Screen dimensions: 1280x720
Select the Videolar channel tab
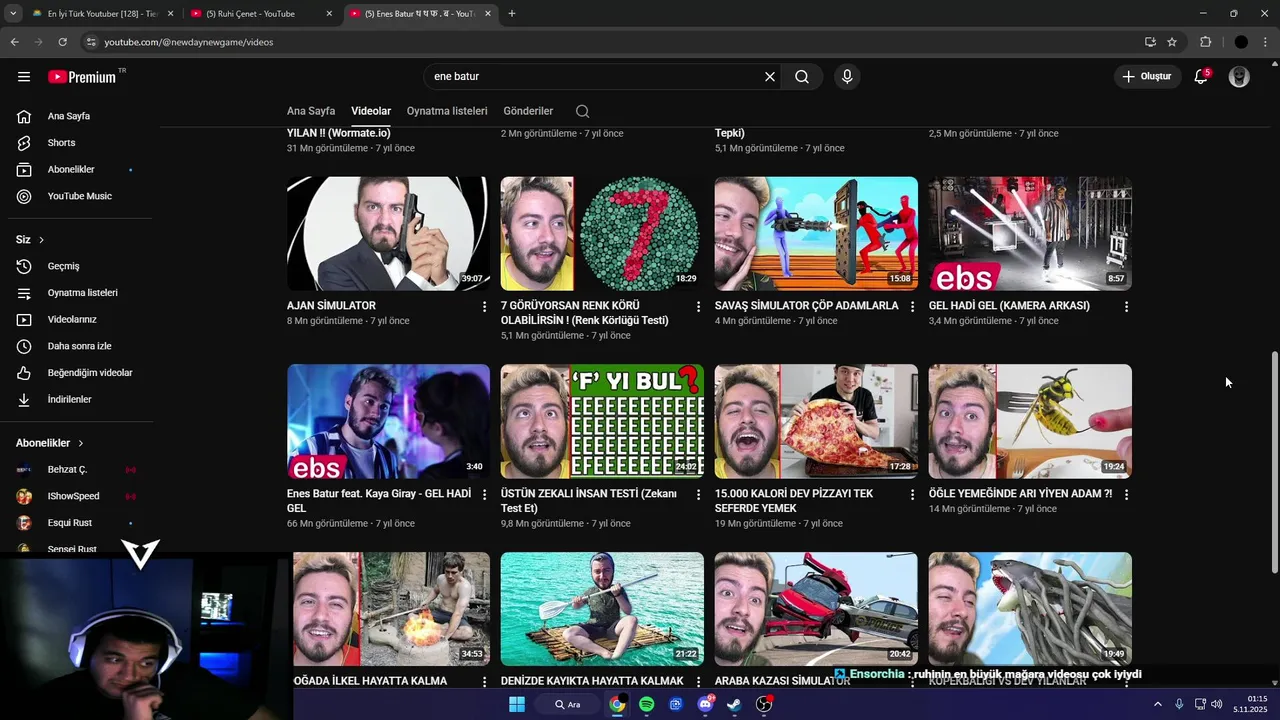pyautogui.click(x=371, y=111)
